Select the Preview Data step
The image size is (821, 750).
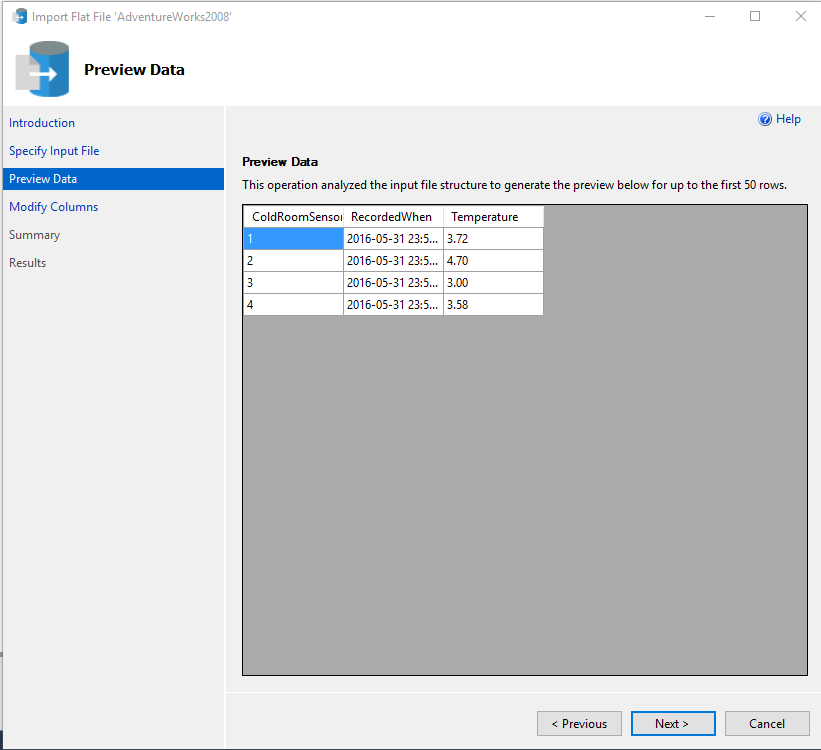[x=43, y=179]
